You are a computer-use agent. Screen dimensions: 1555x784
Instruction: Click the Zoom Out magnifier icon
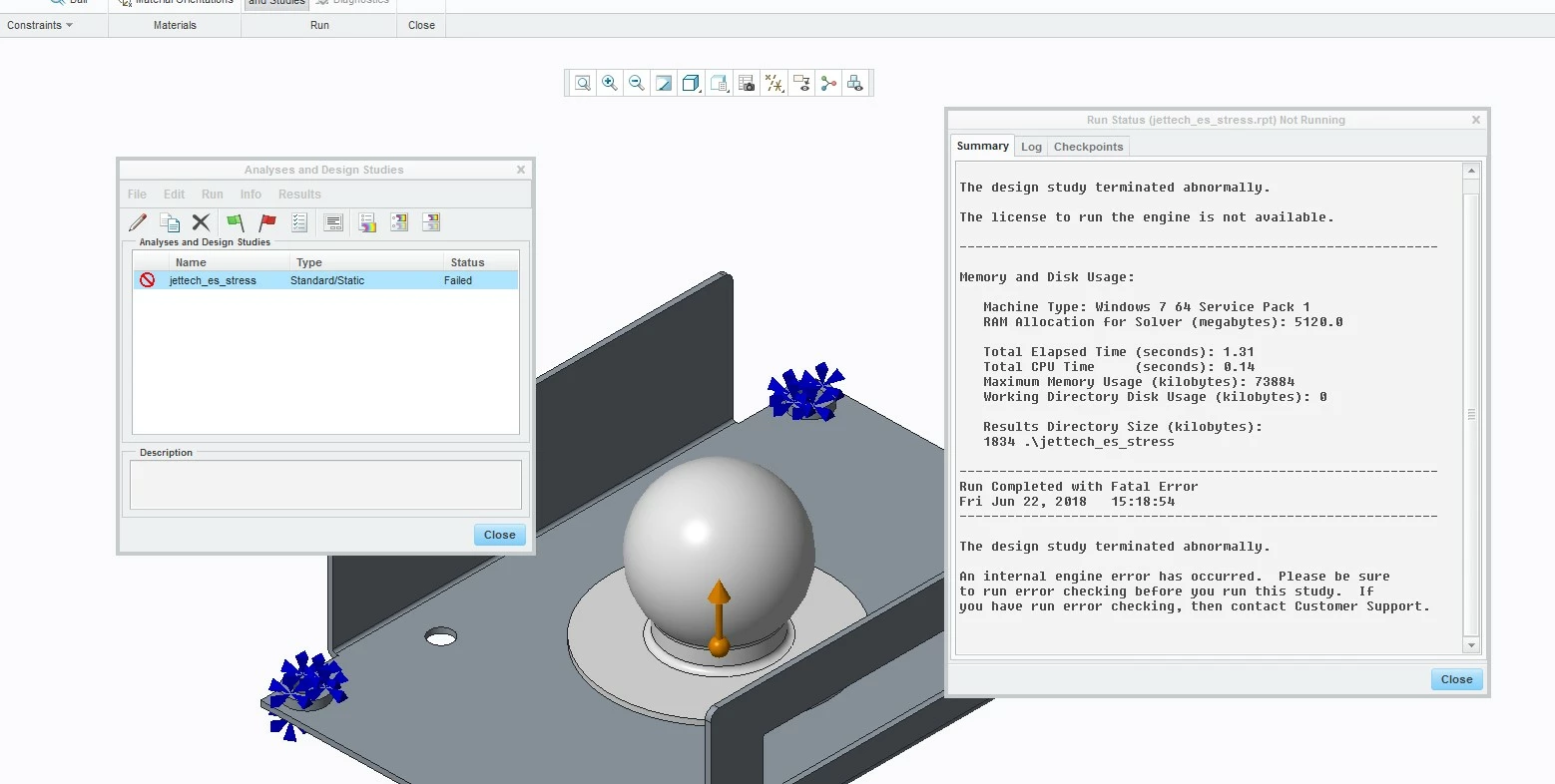[637, 83]
